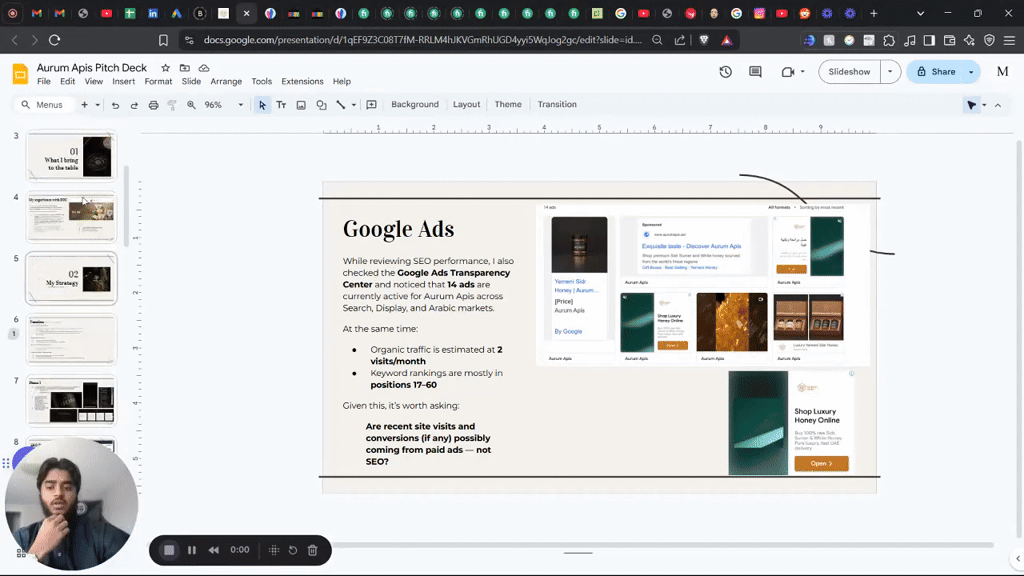Click the recorder grid drag handle
The width and height of the screenshot is (1024, 576).
point(274,550)
